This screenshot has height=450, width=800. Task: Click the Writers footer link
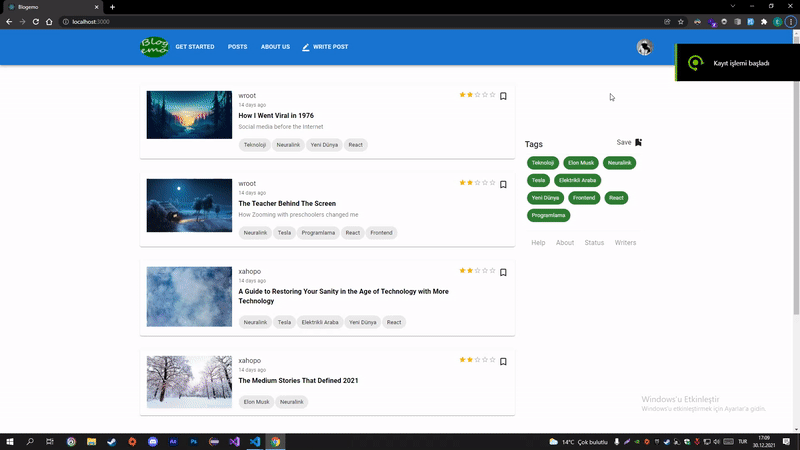click(x=625, y=242)
